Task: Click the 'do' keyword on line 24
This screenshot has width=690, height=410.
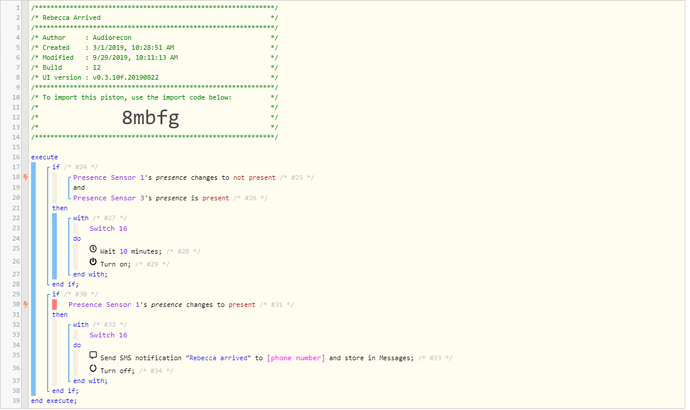Action: tap(77, 239)
